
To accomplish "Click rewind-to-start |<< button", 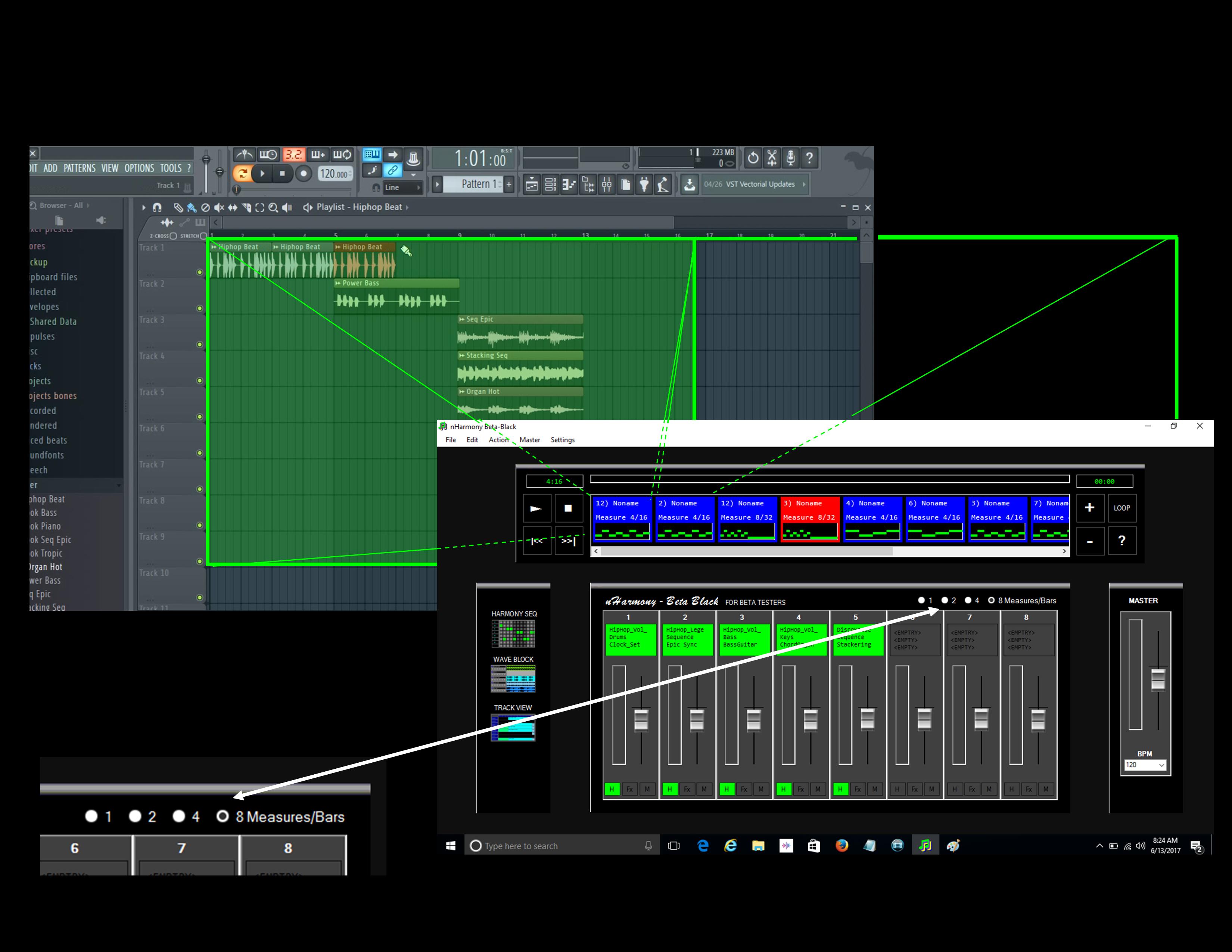I will pos(536,541).
